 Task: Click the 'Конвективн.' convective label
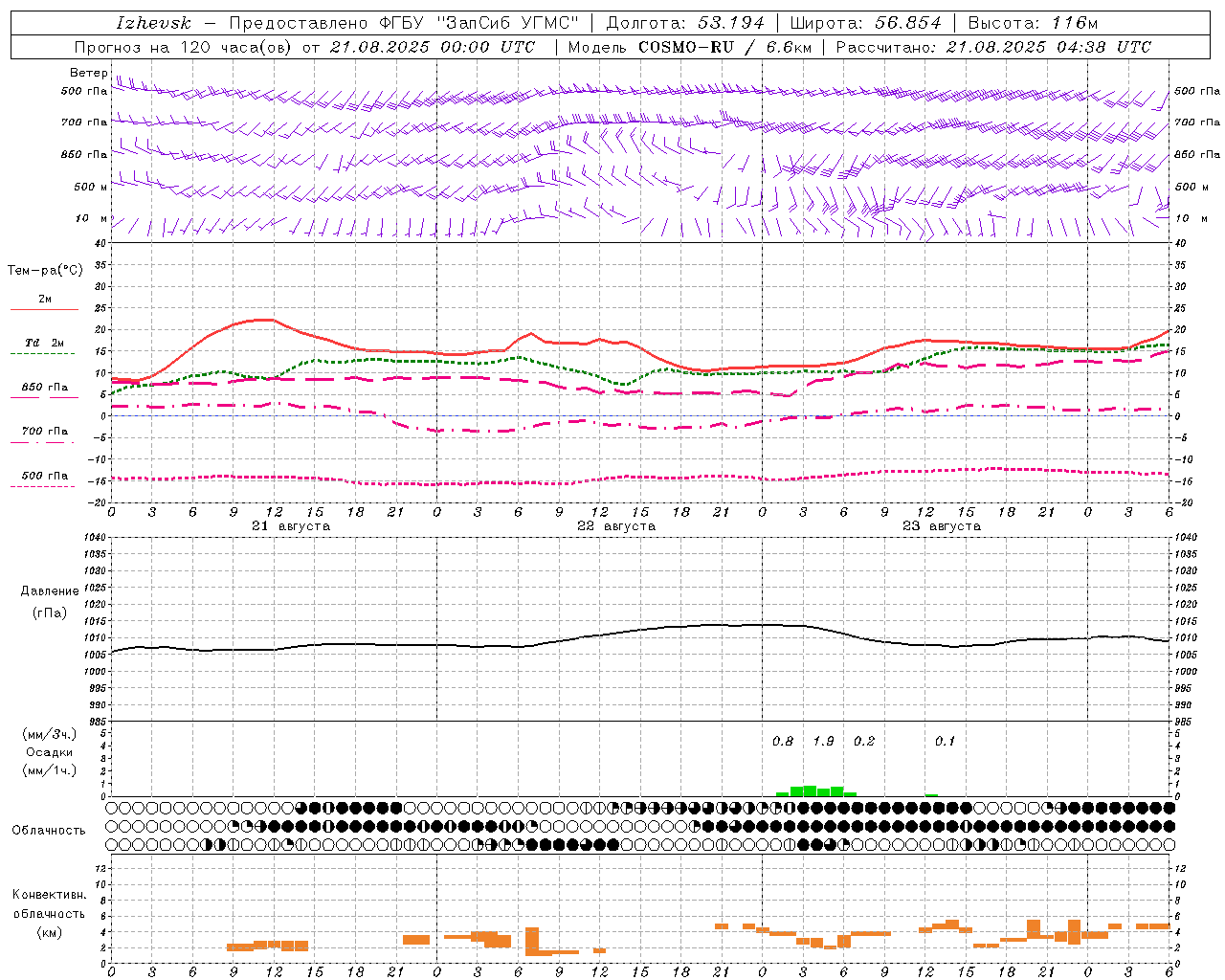coord(50,895)
